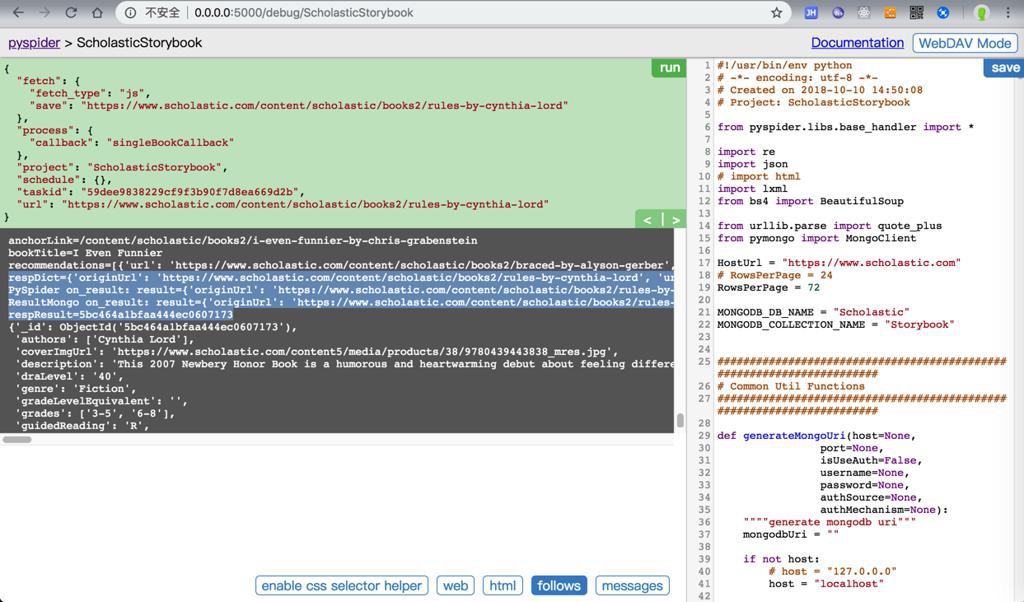The width and height of the screenshot is (1024, 602).
Task: Open the purple round browser extension
Action: 838,12
